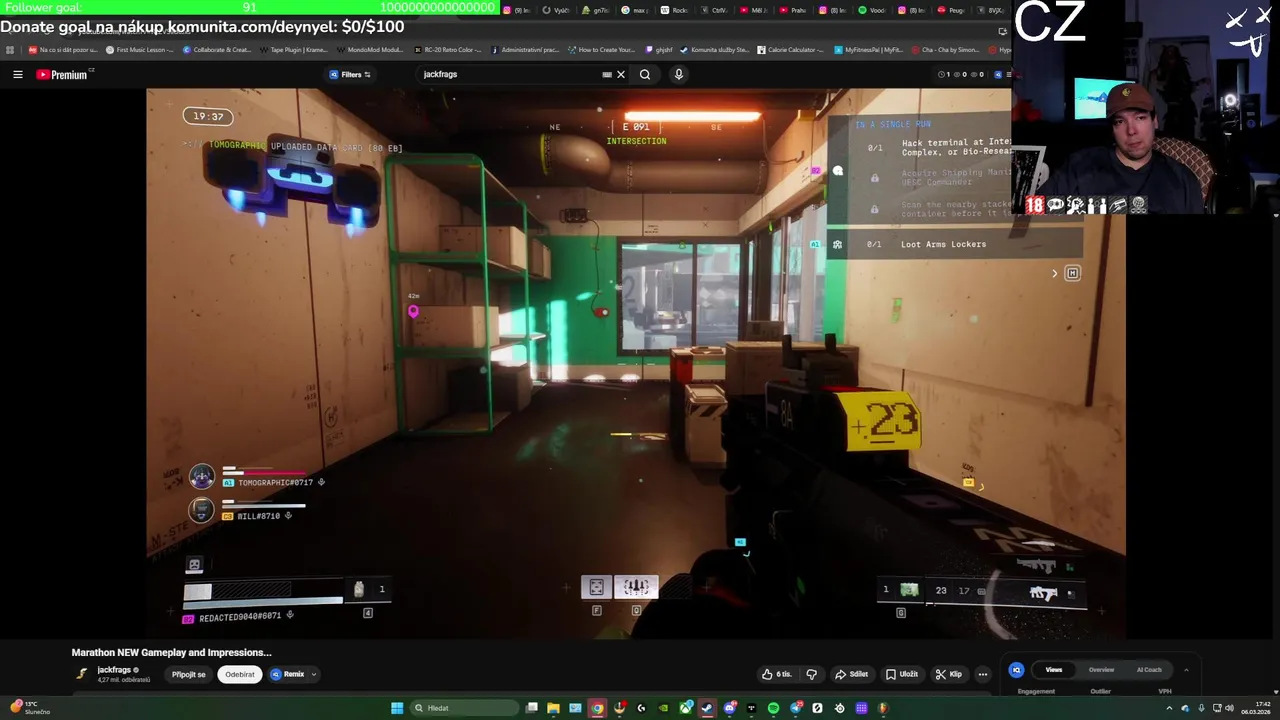Screen dimensions: 1280x720
Task: Like the video (6 tis.)
Action: pyautogui.click(x=776, y=674)
